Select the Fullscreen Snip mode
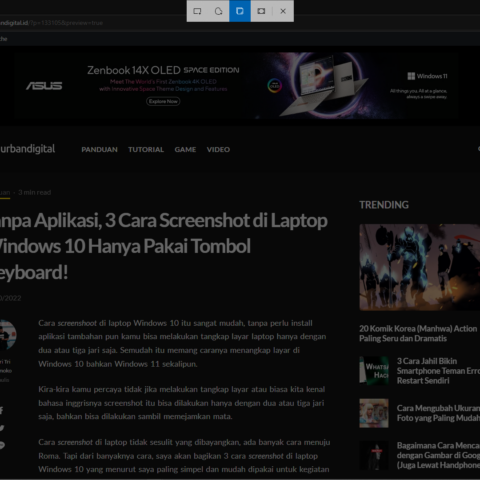Screen dimensions: 480x480 point(261,11)
